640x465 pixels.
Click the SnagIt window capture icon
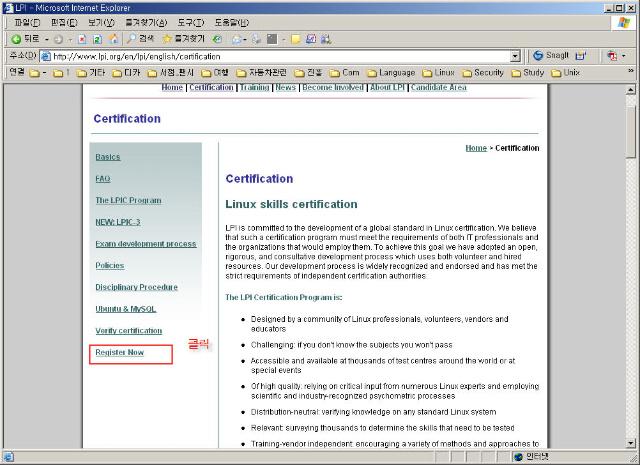[580, 56]
